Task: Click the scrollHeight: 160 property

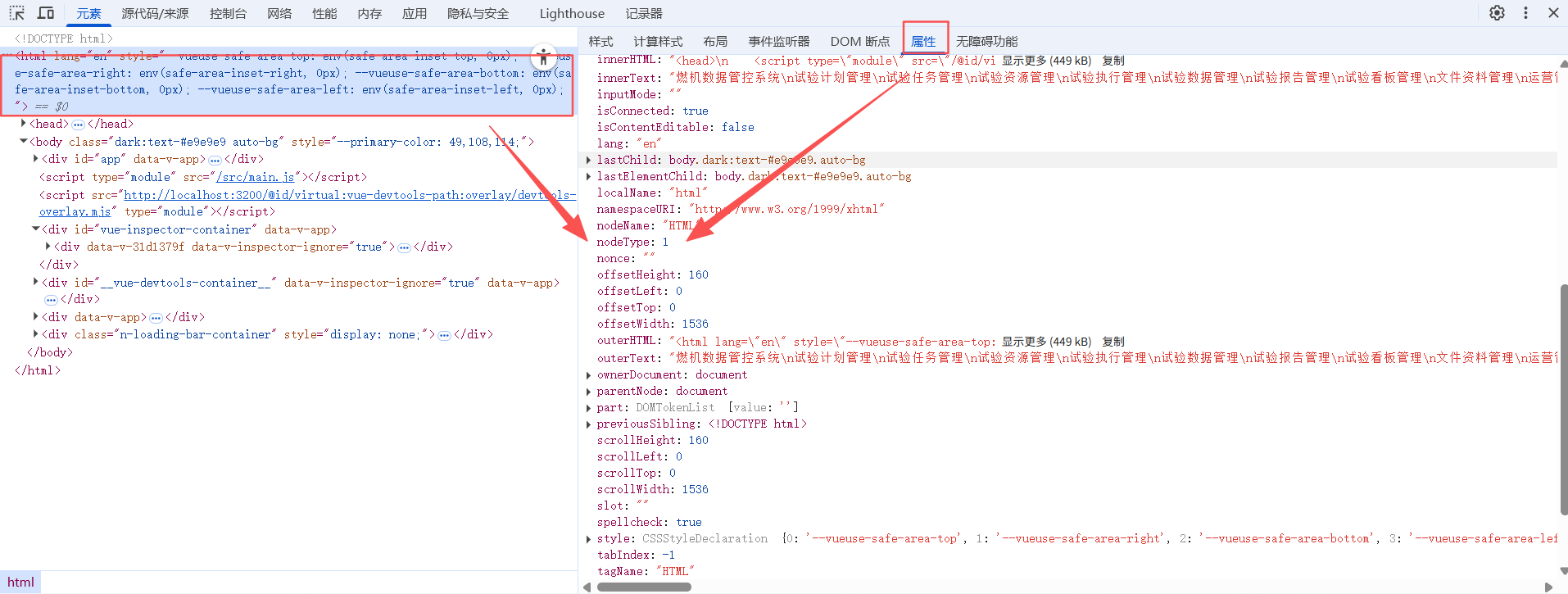Action: click(652, 440)
